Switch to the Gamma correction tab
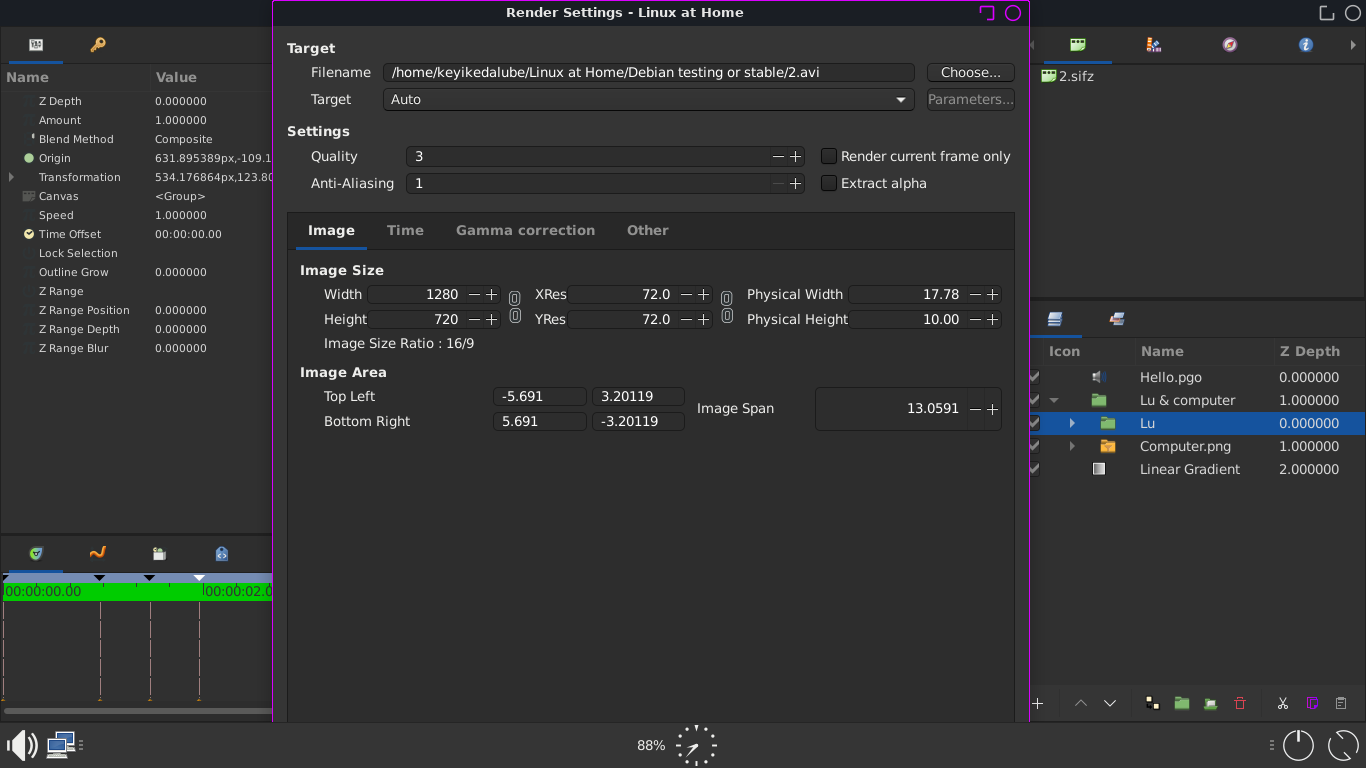Screen dimensions: 1366x768 525,230
